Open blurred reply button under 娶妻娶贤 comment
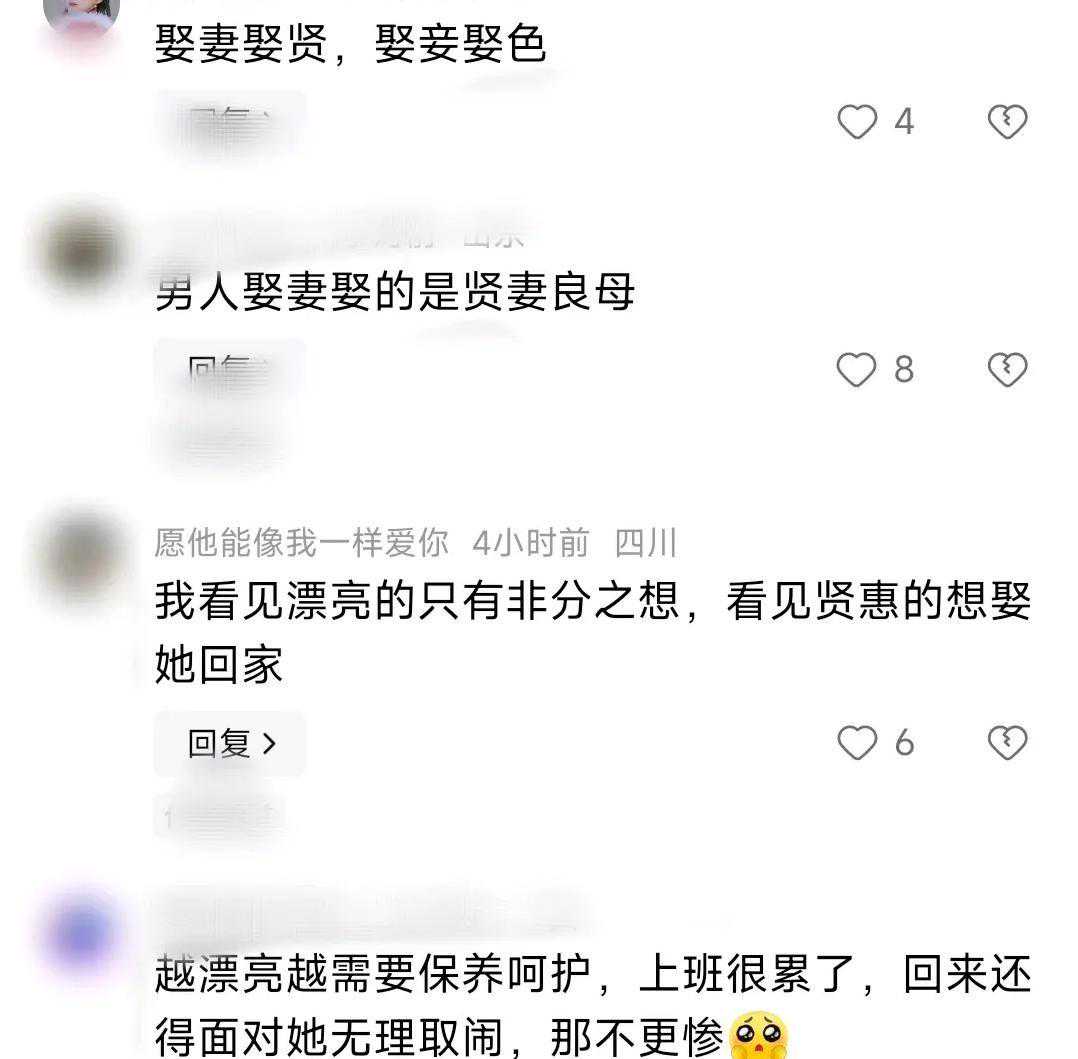This screenshot has width=1078, height=1059. click(x=230, y=124)
